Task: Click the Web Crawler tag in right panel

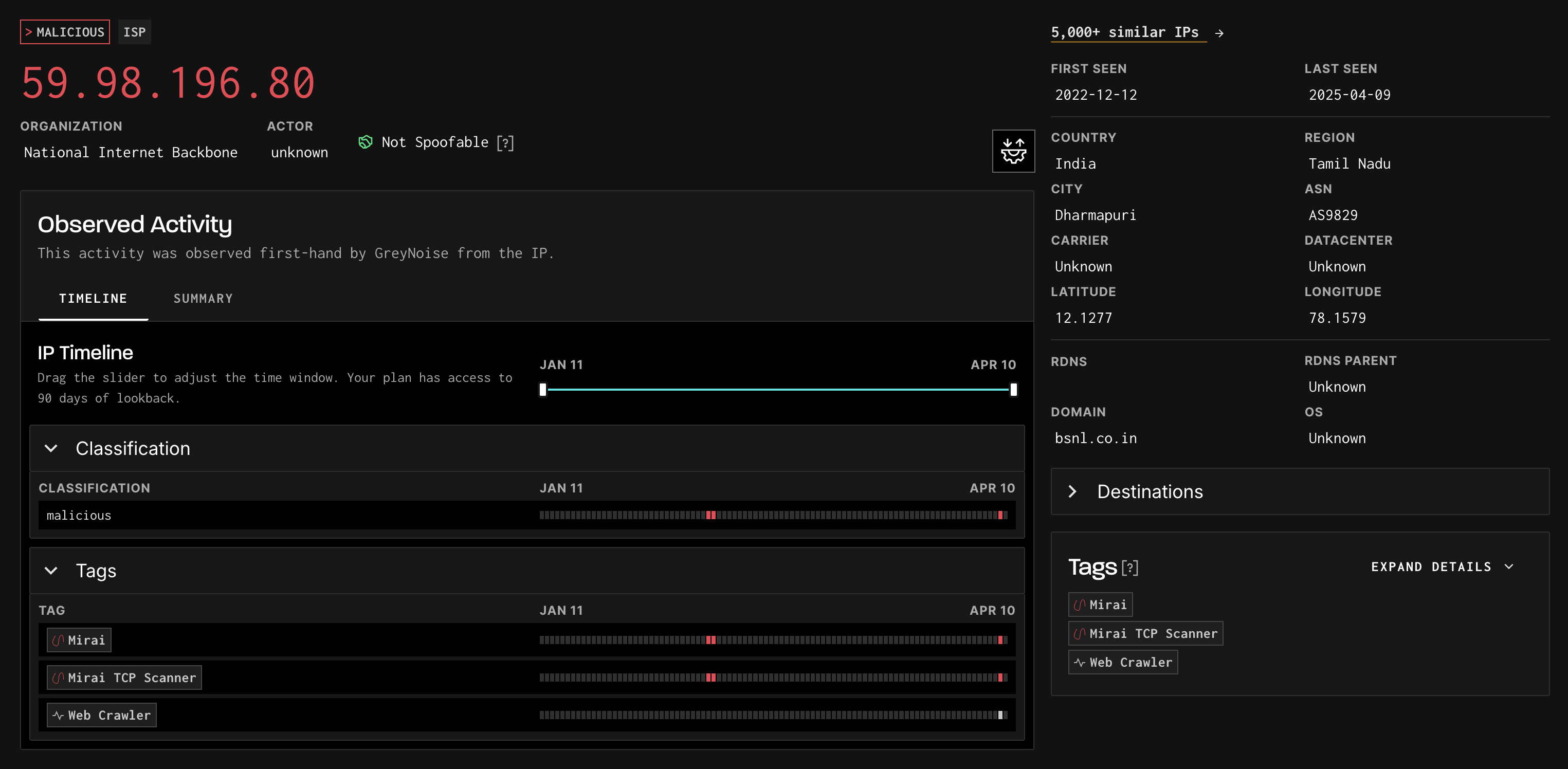Action: click(1122, 663)
